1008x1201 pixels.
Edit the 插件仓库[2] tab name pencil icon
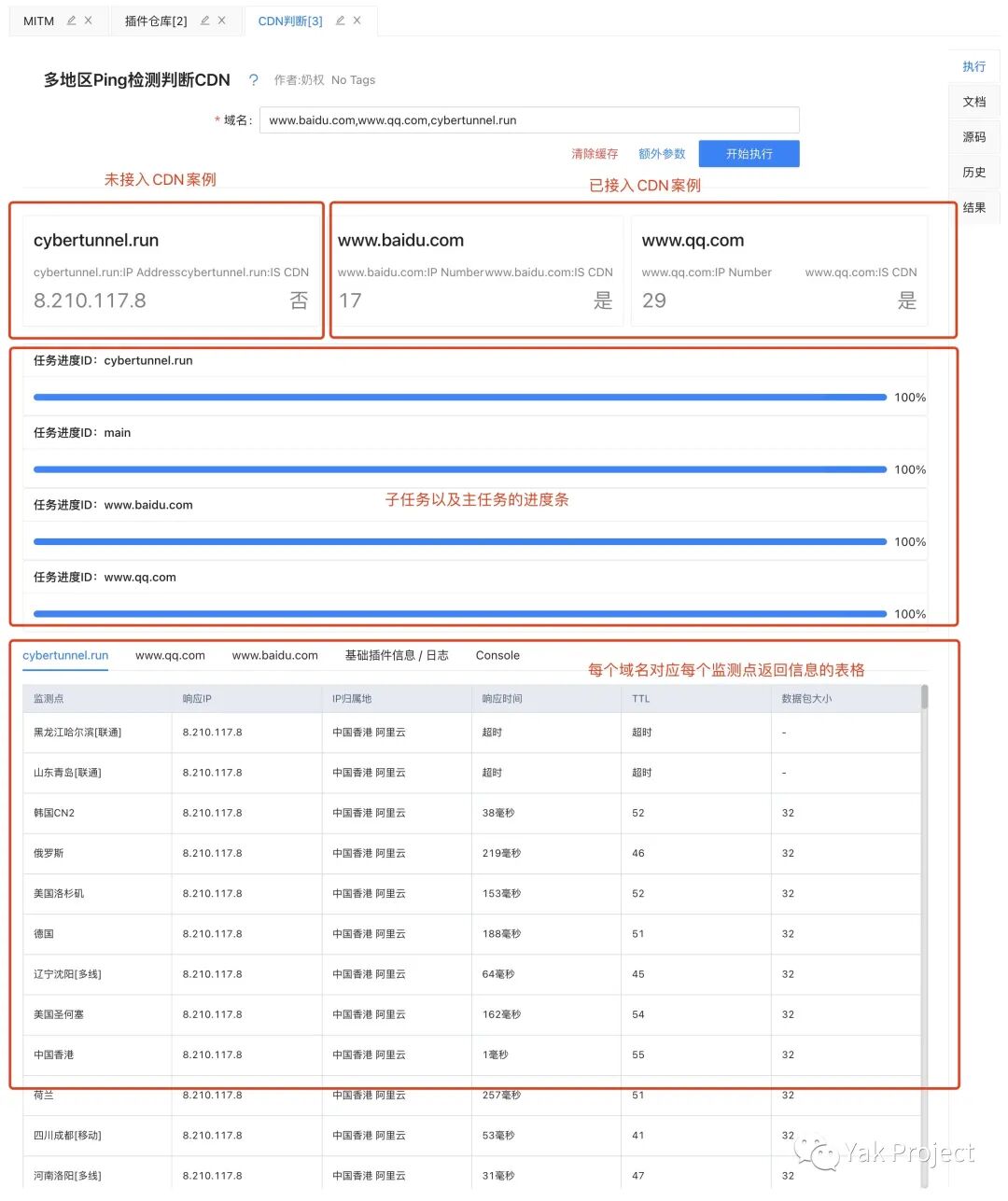pos(204,21)
